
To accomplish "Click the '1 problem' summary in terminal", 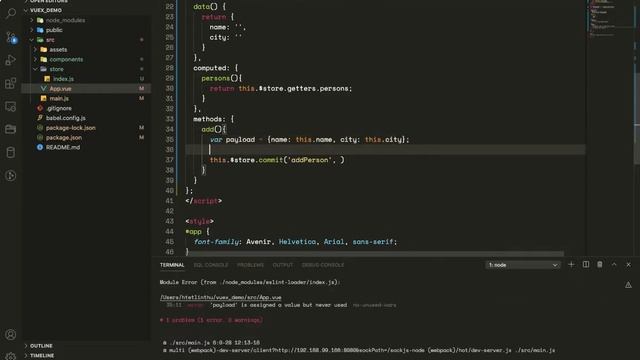I will pos(211,320).
